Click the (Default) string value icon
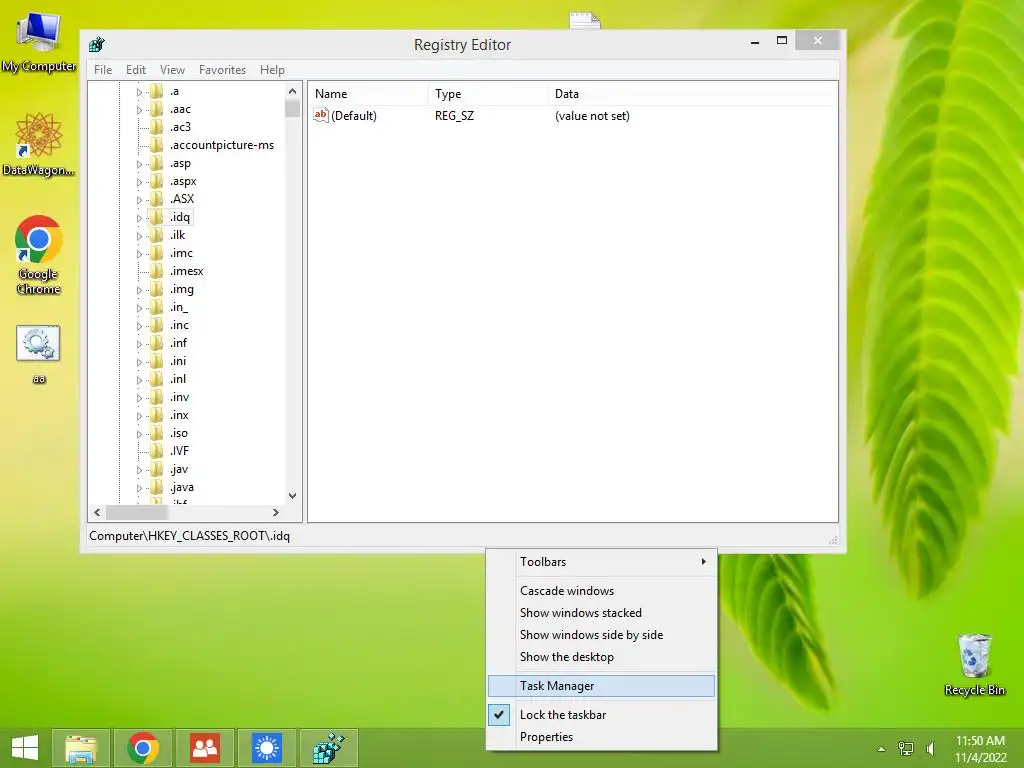This screenshot has width=1024, height=768. (320, 115)
